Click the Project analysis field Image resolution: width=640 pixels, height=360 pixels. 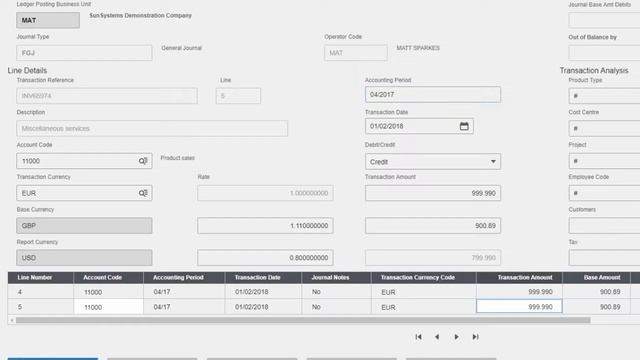(604, 161)
